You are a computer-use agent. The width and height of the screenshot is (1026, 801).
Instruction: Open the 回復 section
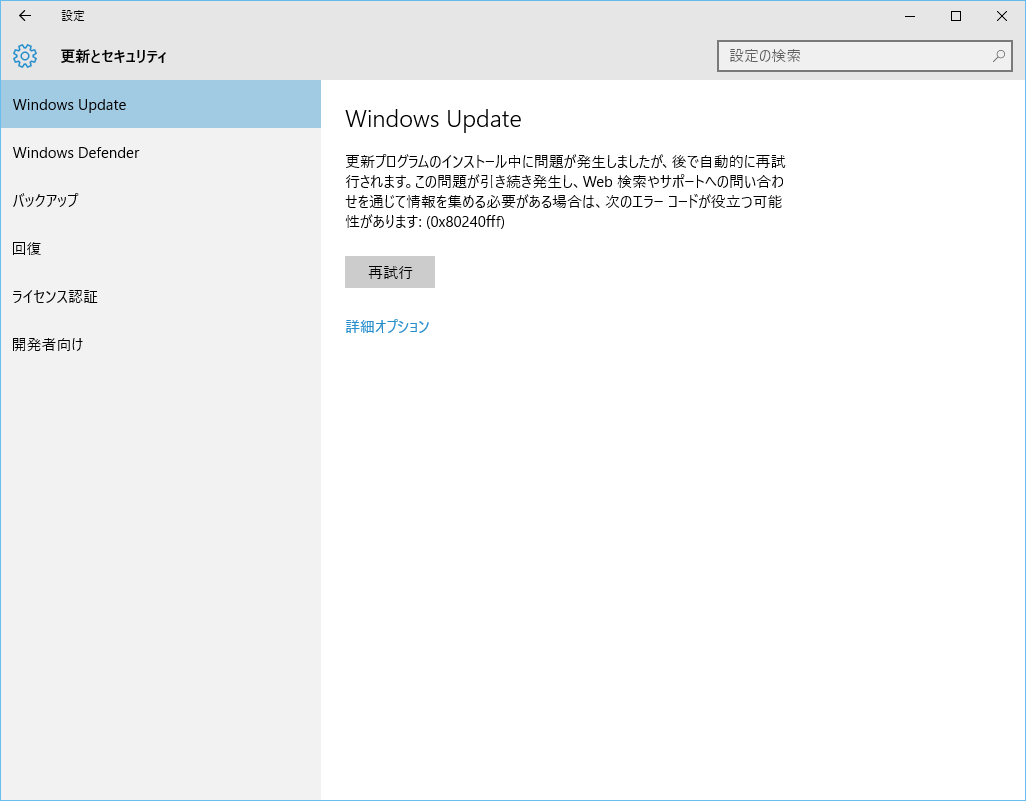(x=161, y=249)
